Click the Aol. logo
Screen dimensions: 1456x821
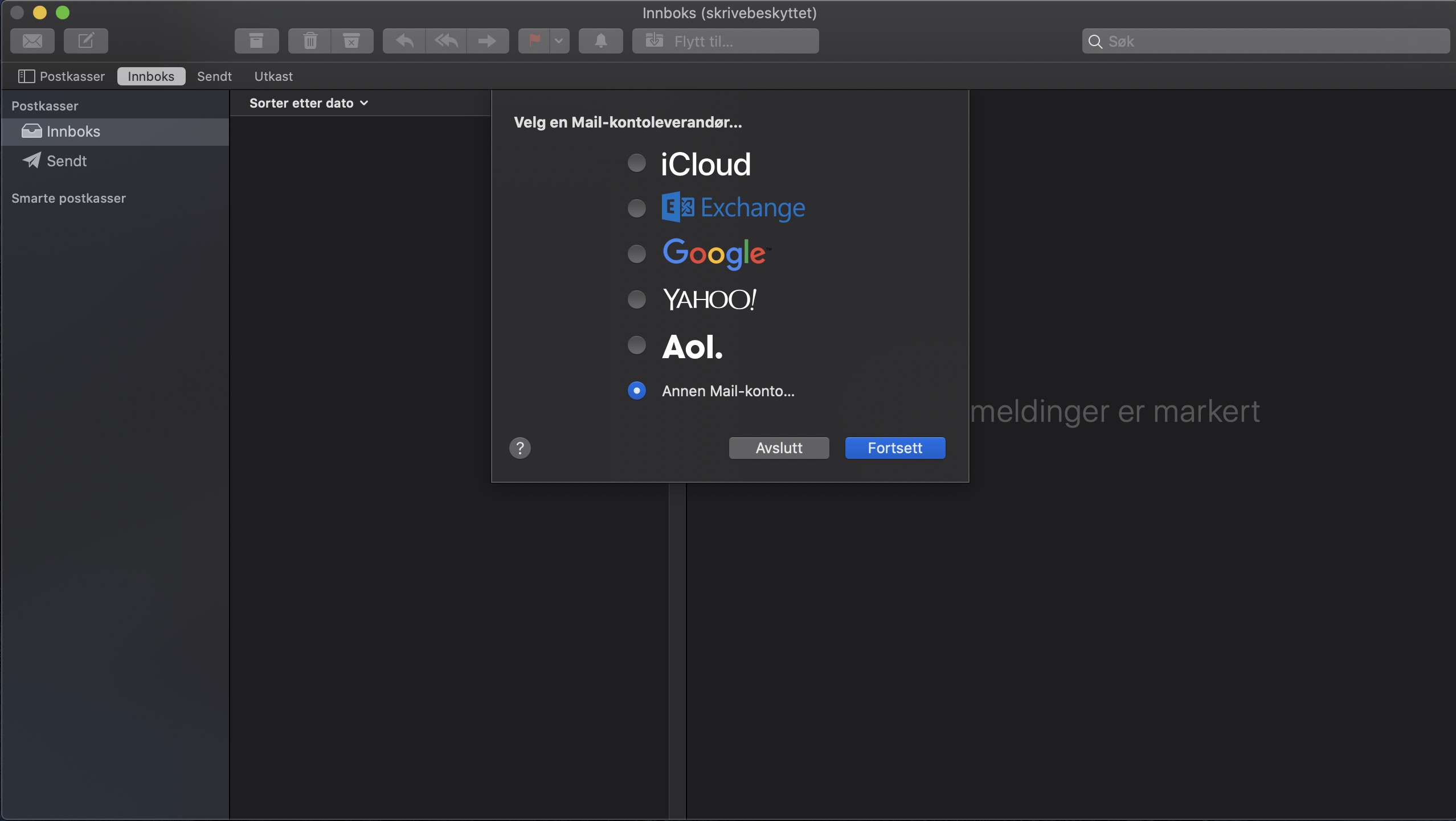693,347
